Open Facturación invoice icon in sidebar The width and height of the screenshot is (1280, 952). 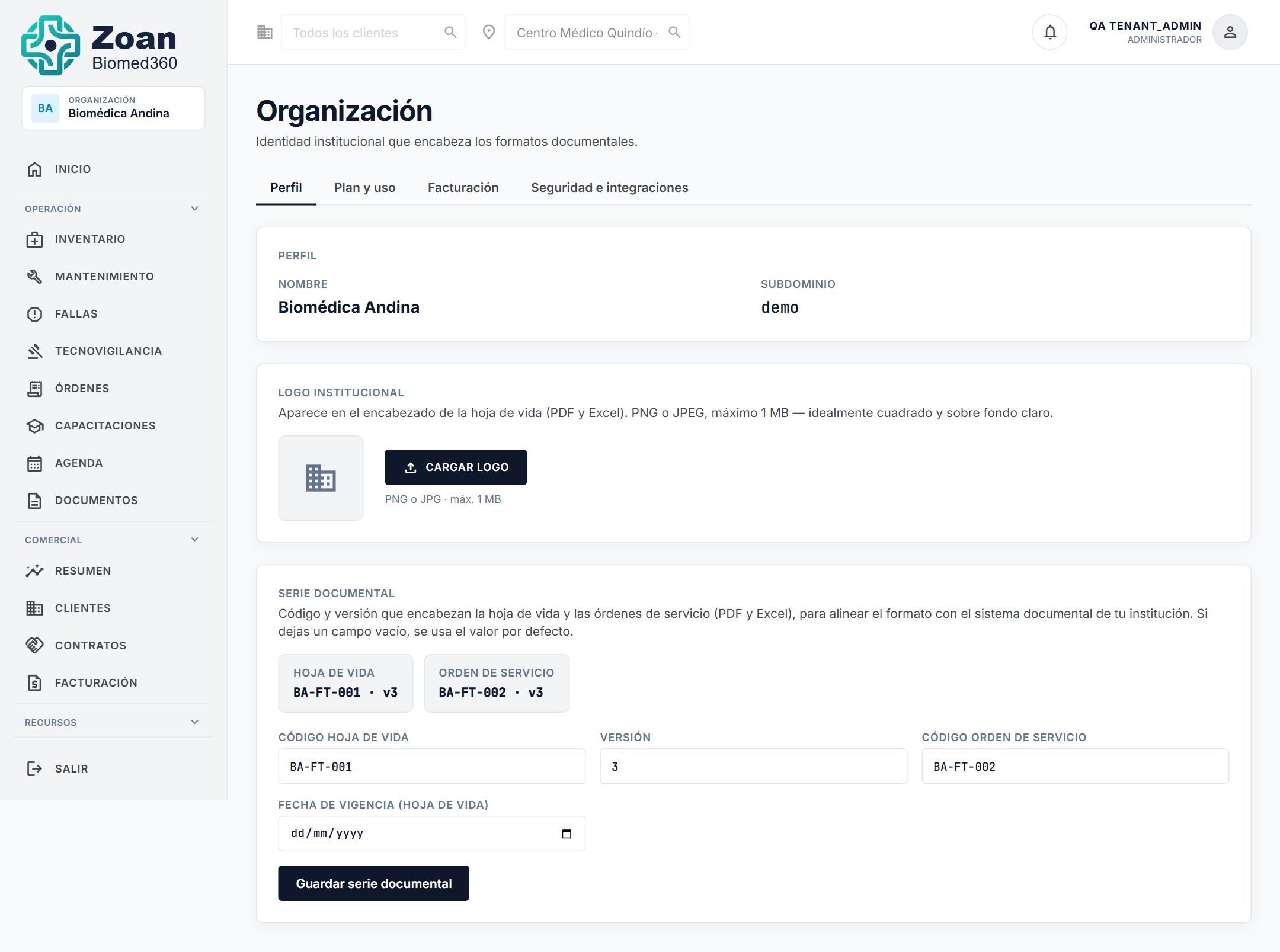[35, 683]
